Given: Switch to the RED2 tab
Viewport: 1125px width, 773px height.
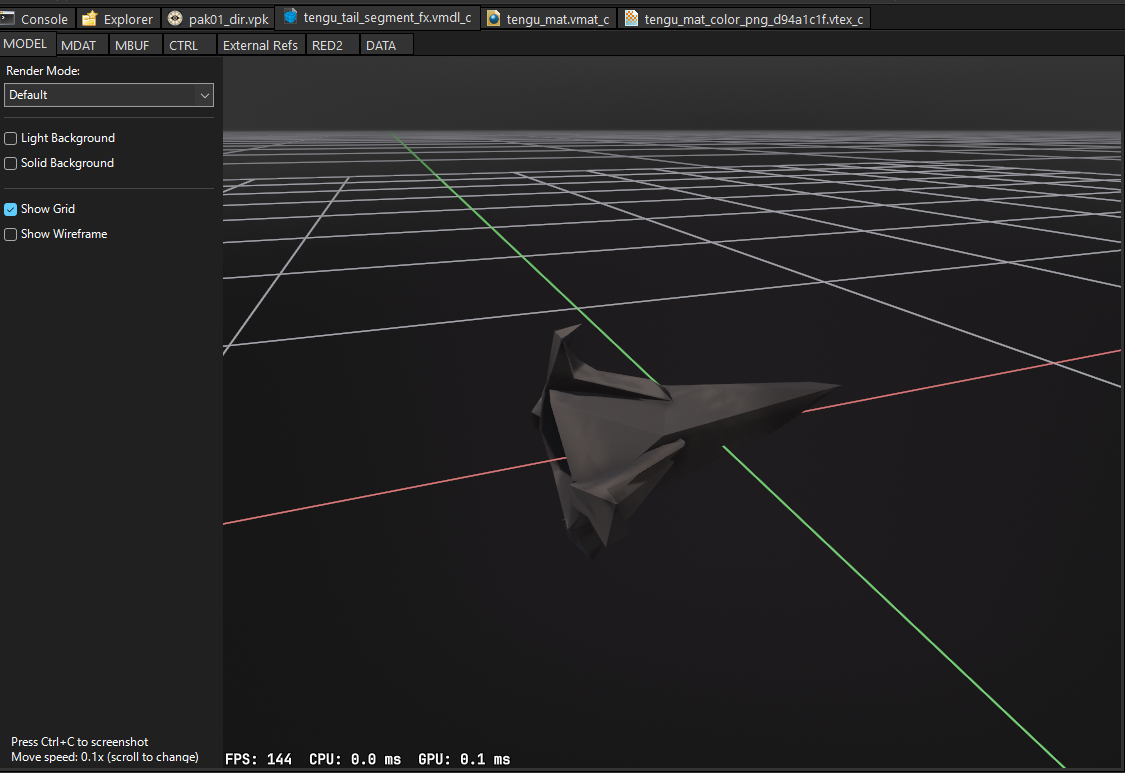Looking at the screenshot, I should 328,45.
